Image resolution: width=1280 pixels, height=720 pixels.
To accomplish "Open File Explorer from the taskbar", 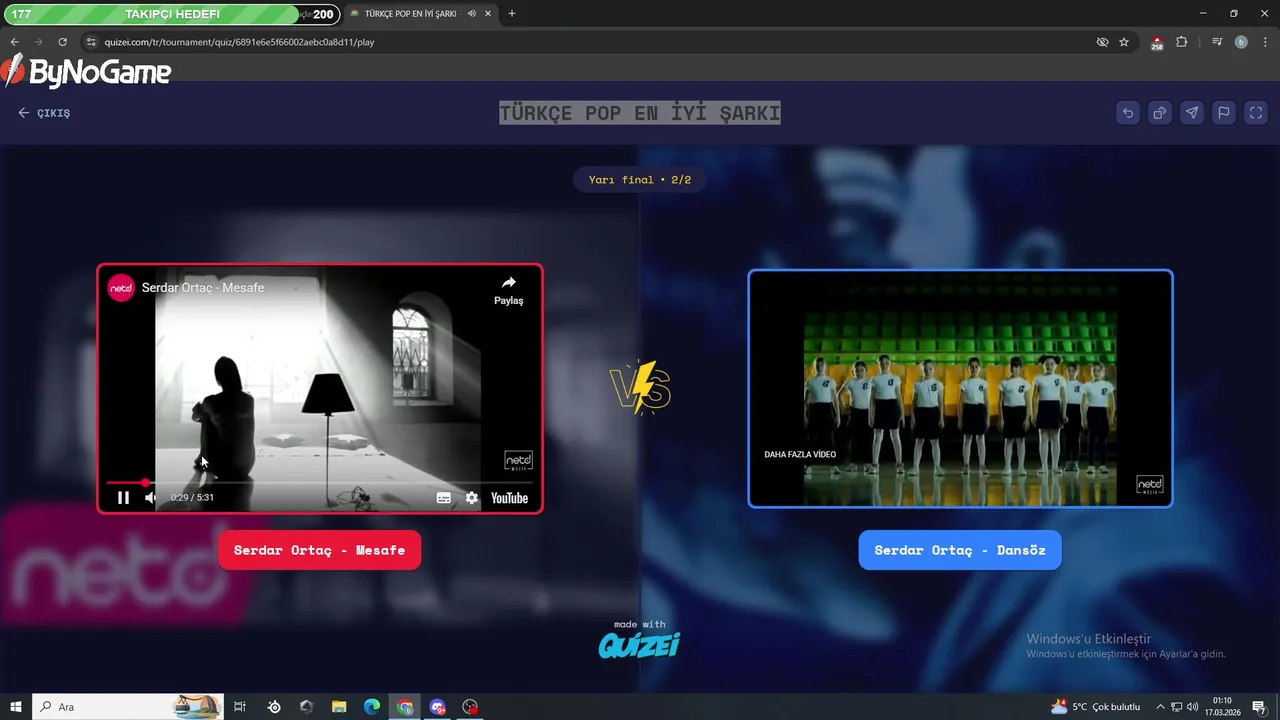I will pyautogui.click(x=339, y=707).
